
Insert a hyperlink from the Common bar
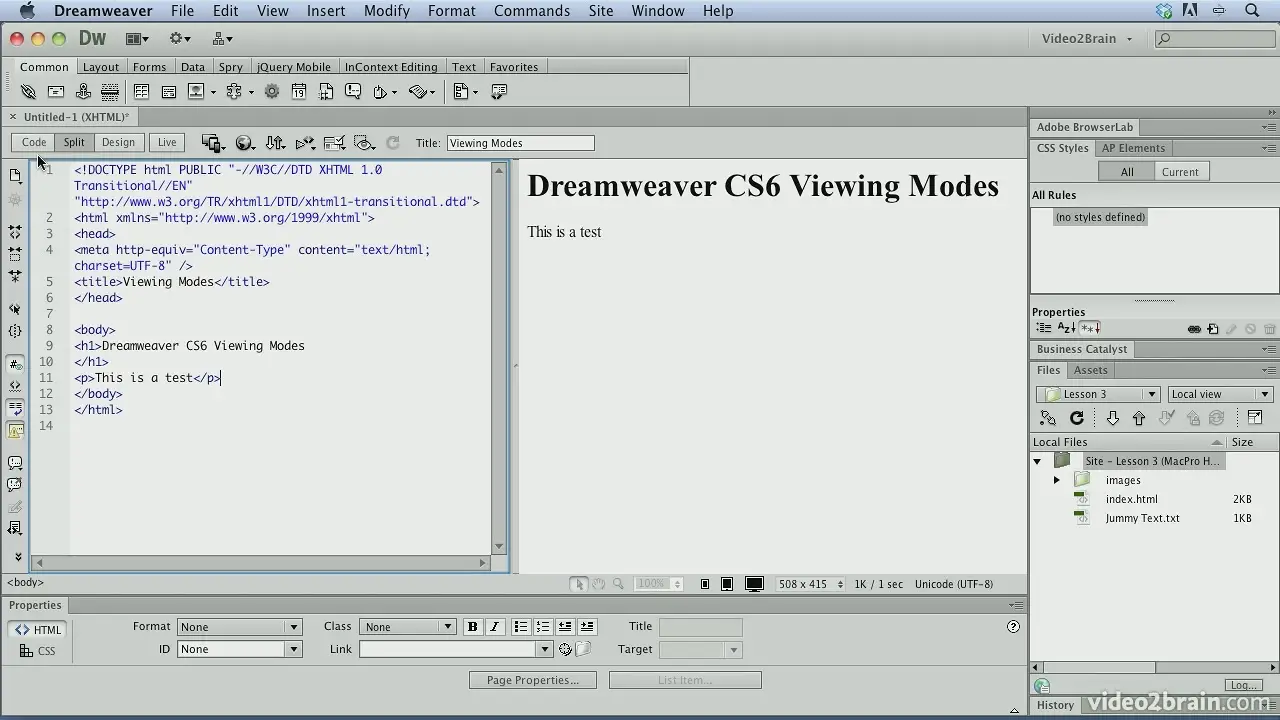pyautogui.click(x=28, y=92)
